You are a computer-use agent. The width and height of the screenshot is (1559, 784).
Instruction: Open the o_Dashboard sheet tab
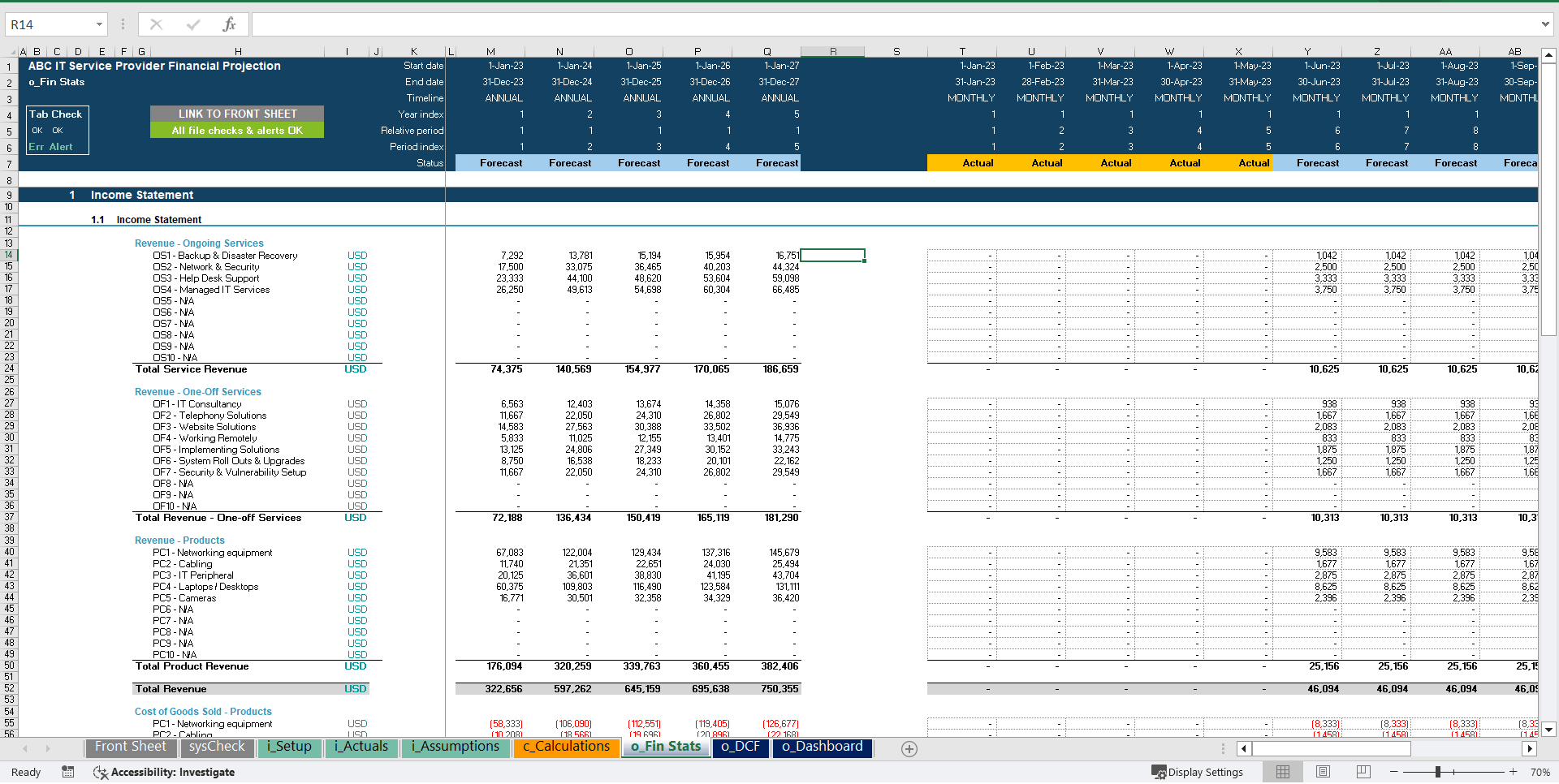[x=822, y=747]
